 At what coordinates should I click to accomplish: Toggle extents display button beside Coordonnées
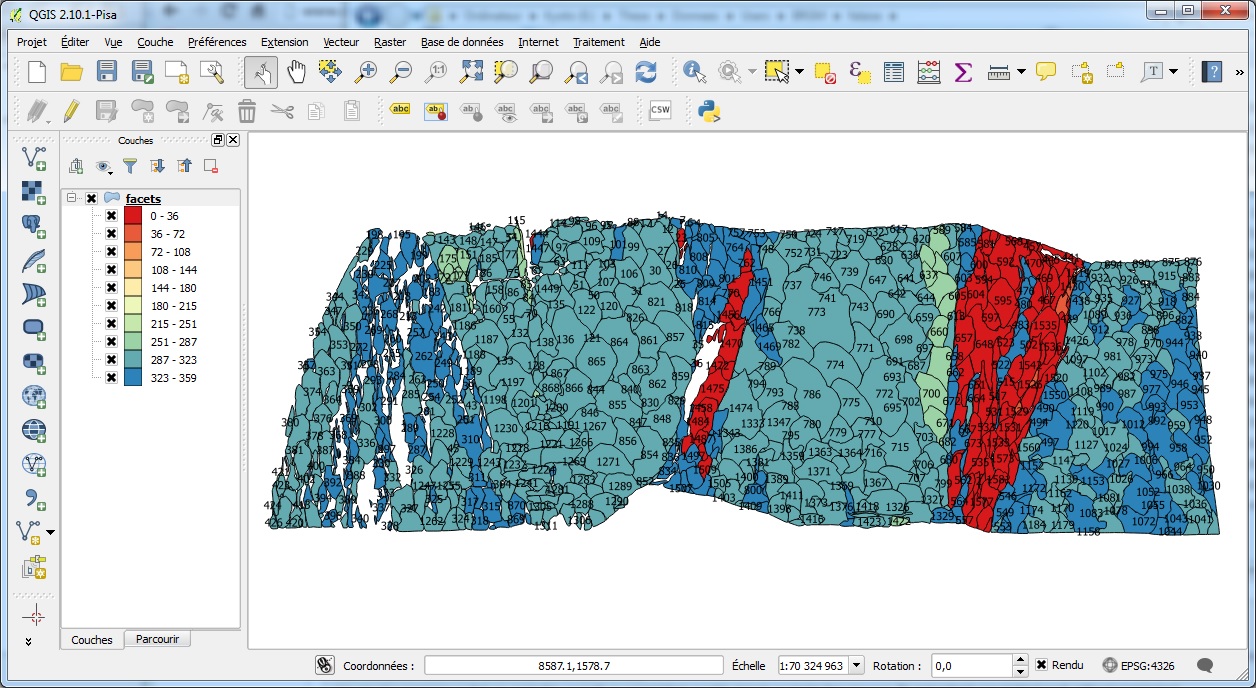point(324,665)
